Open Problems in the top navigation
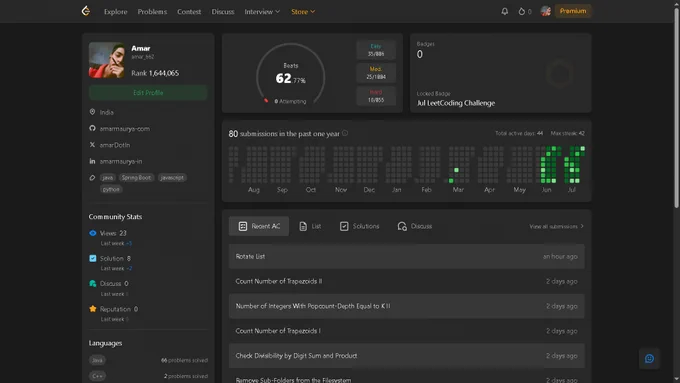This screenshot has width=680, height=383. (152, 12)
